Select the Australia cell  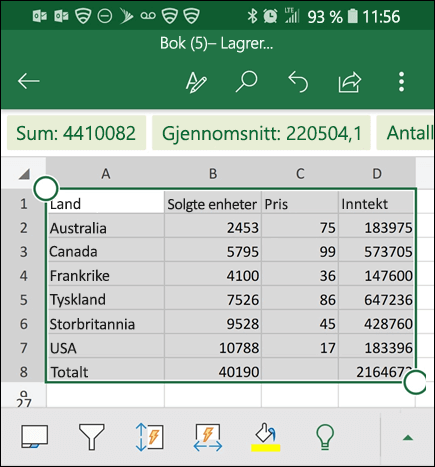pos(105,228)
